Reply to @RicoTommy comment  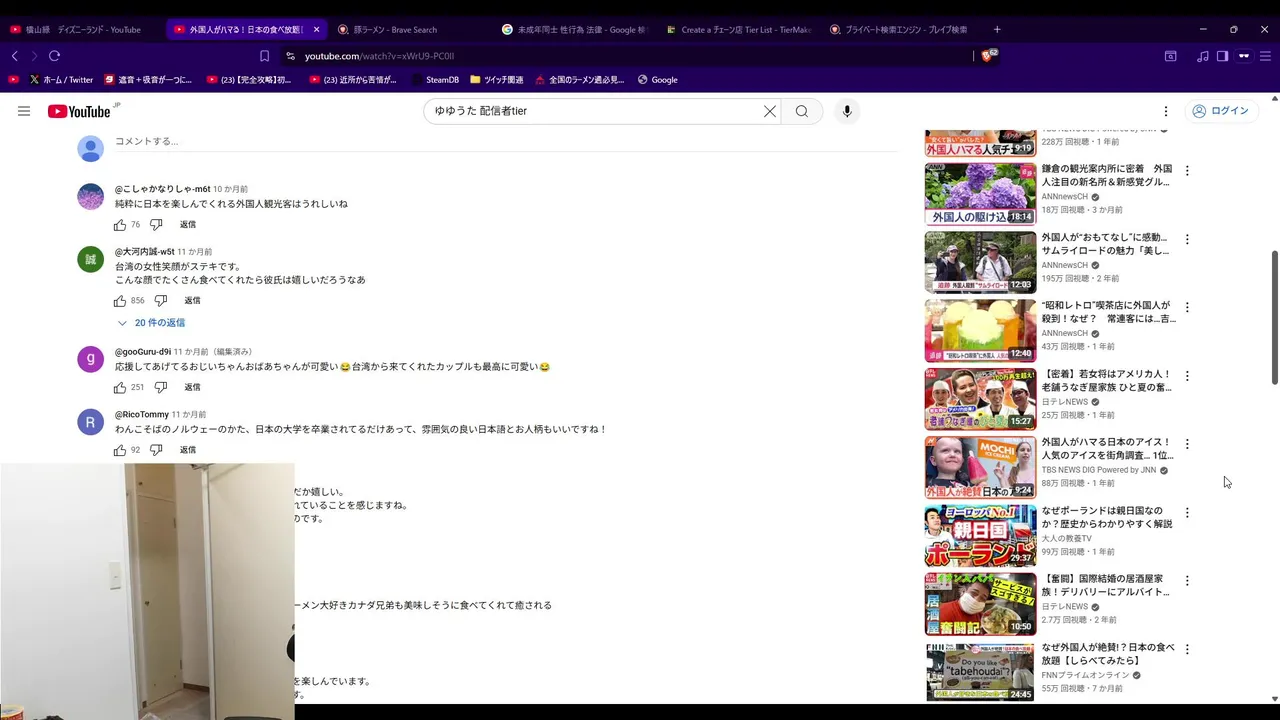(188, 450)
